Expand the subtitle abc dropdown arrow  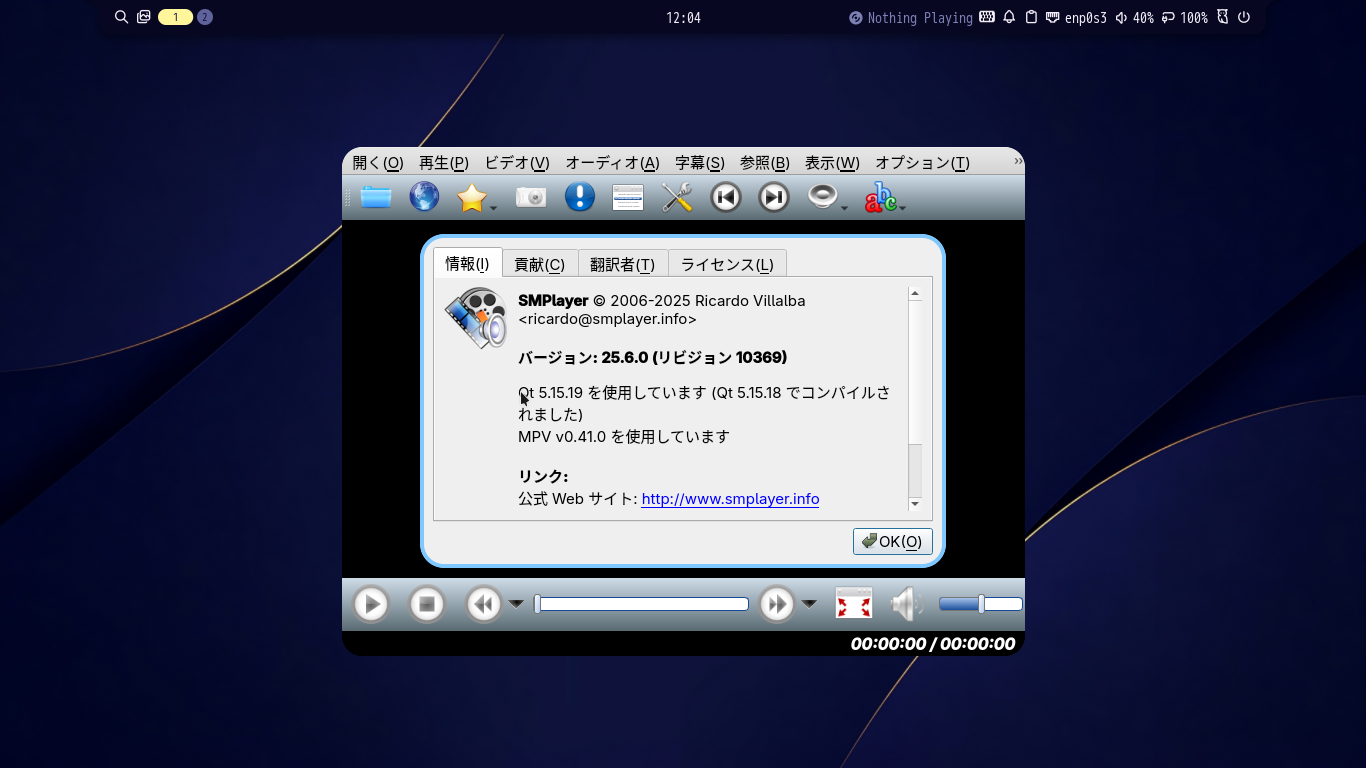tap(902, 208)
